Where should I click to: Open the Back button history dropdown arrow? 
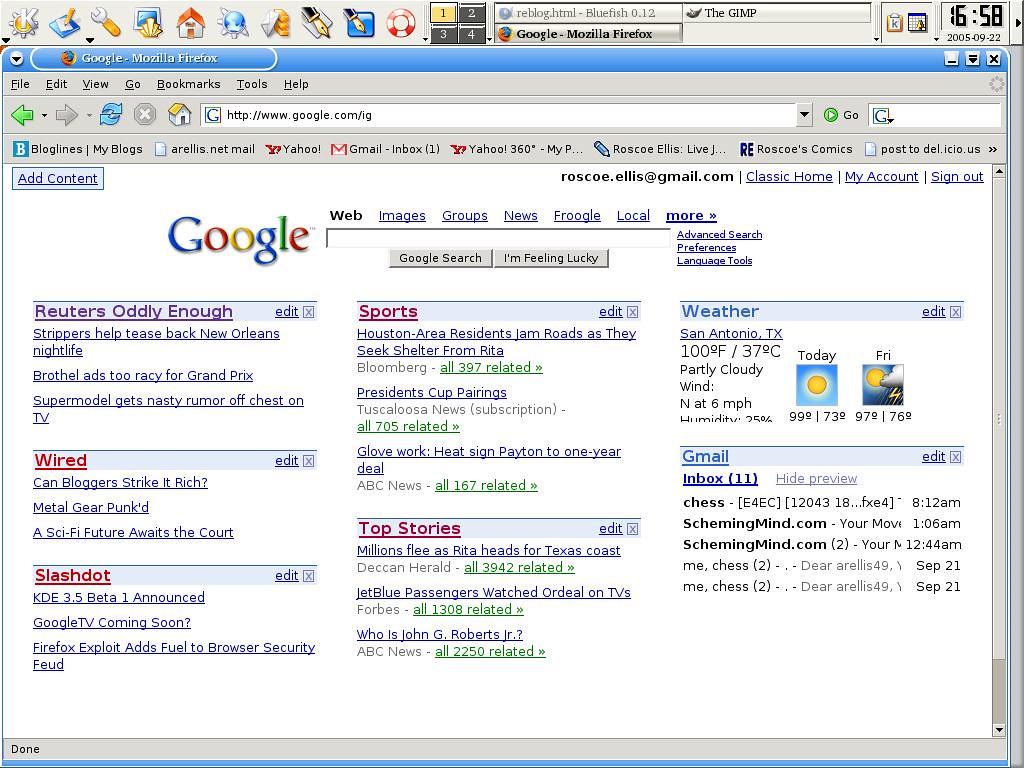43,115
